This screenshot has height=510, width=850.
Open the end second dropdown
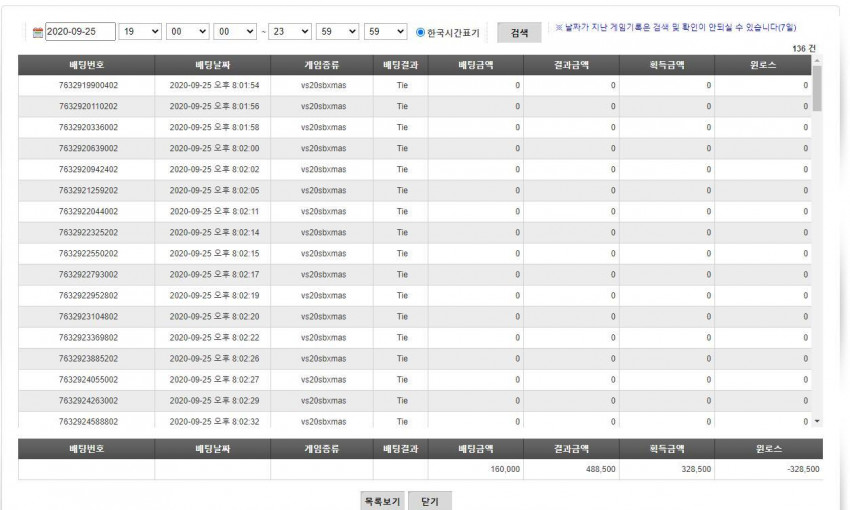coord(385,31)
